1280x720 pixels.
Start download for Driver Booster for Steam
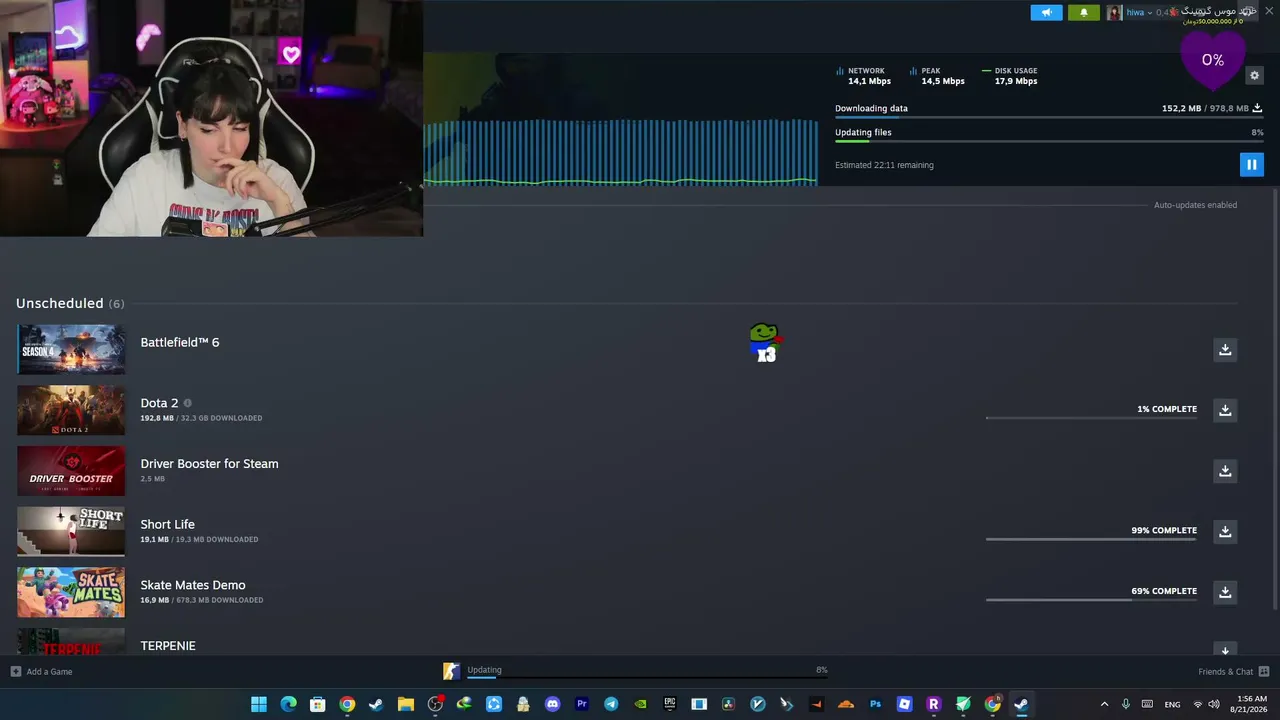pyautogui.click(x=1225, y=470)
